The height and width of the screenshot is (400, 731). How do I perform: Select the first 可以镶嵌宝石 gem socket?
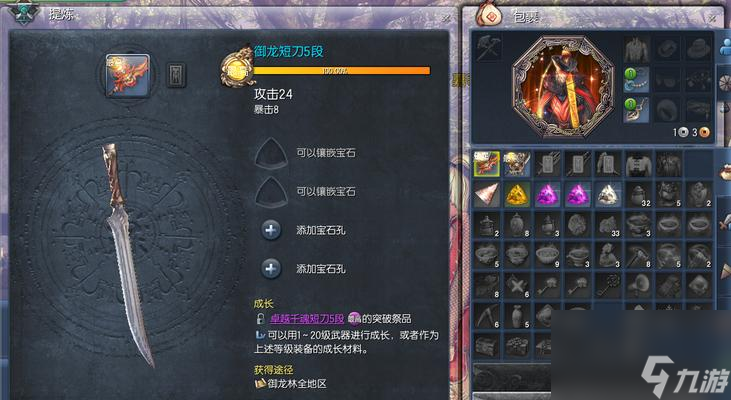pos(271,153)
